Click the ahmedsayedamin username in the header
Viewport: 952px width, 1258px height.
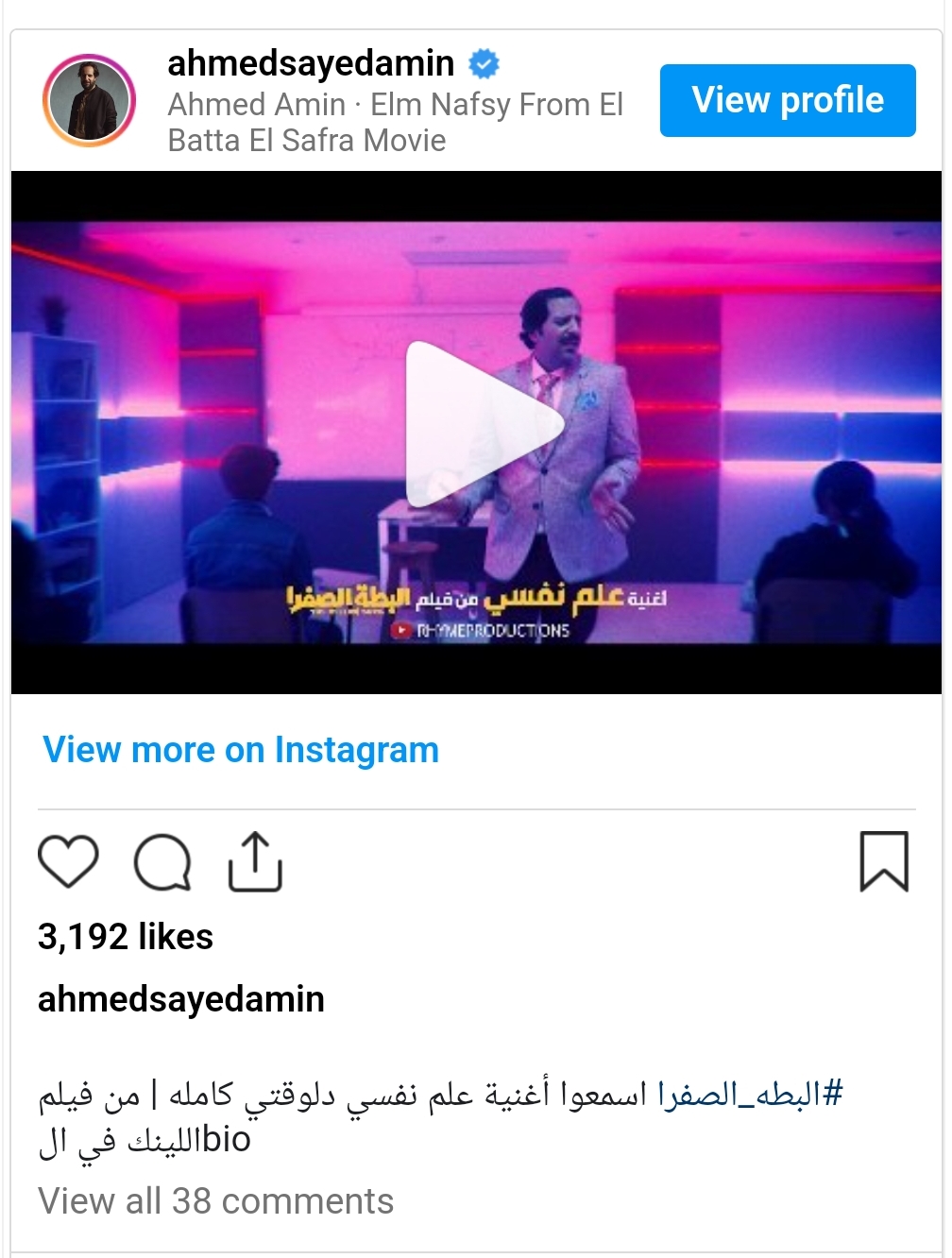coord(311,63)
